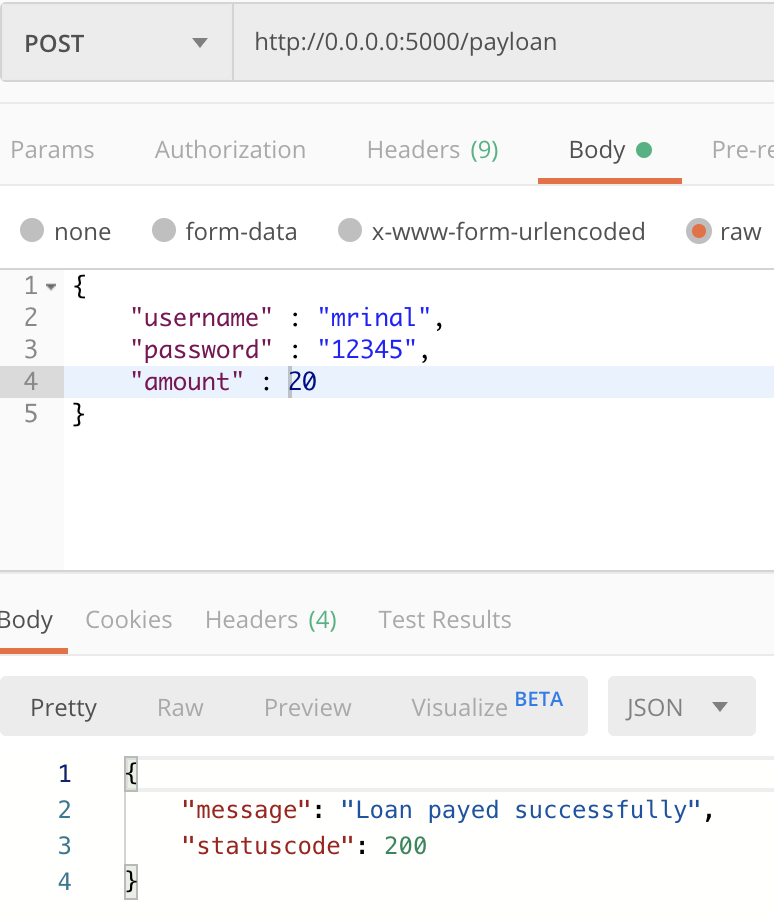The height and width of the screenshot is (918, 774).
Task: Click the green Body status indicator dot
Action: click(x=645, y=147)
